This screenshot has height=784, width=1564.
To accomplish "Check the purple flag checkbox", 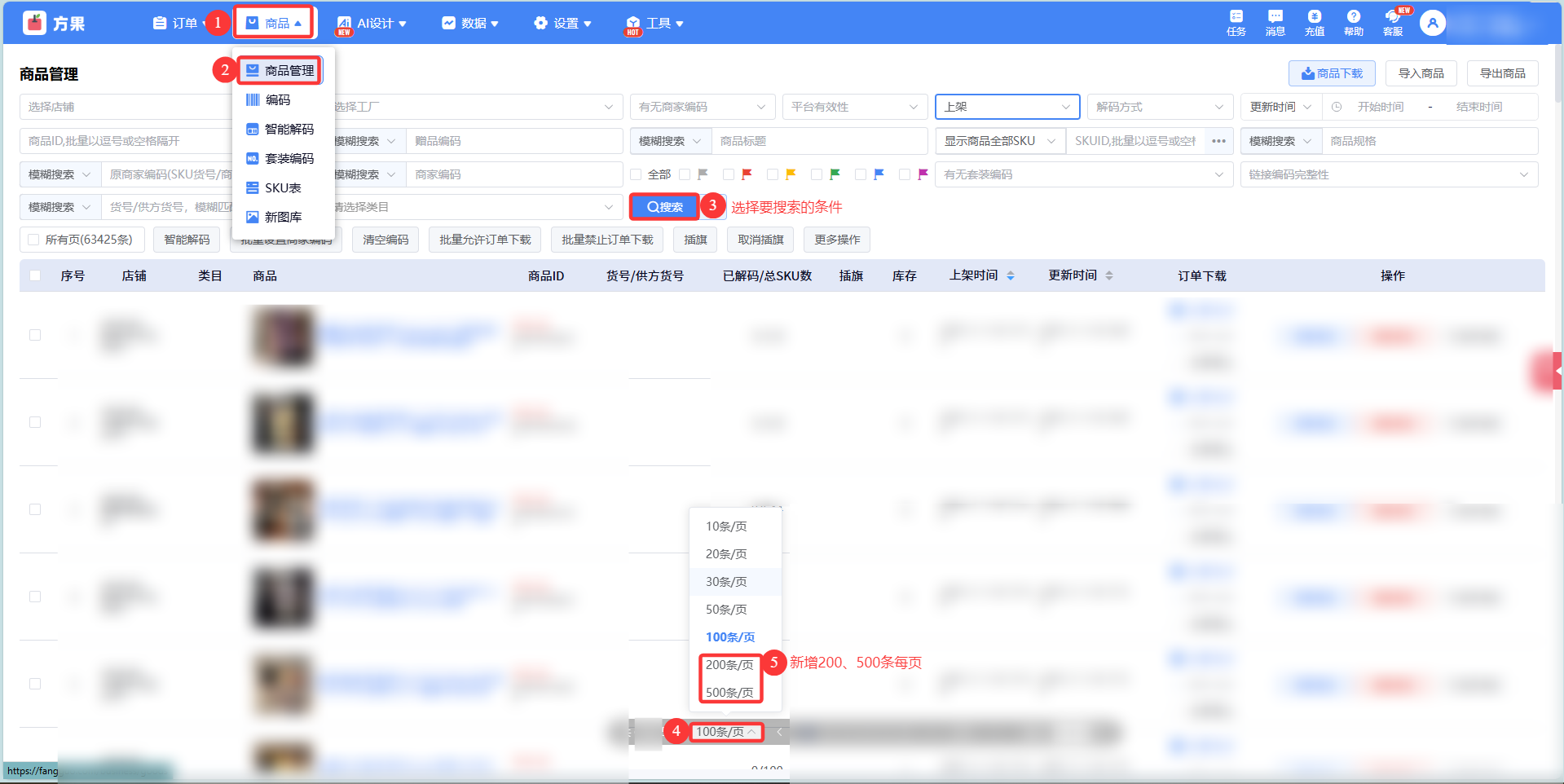I will [905, 174].
